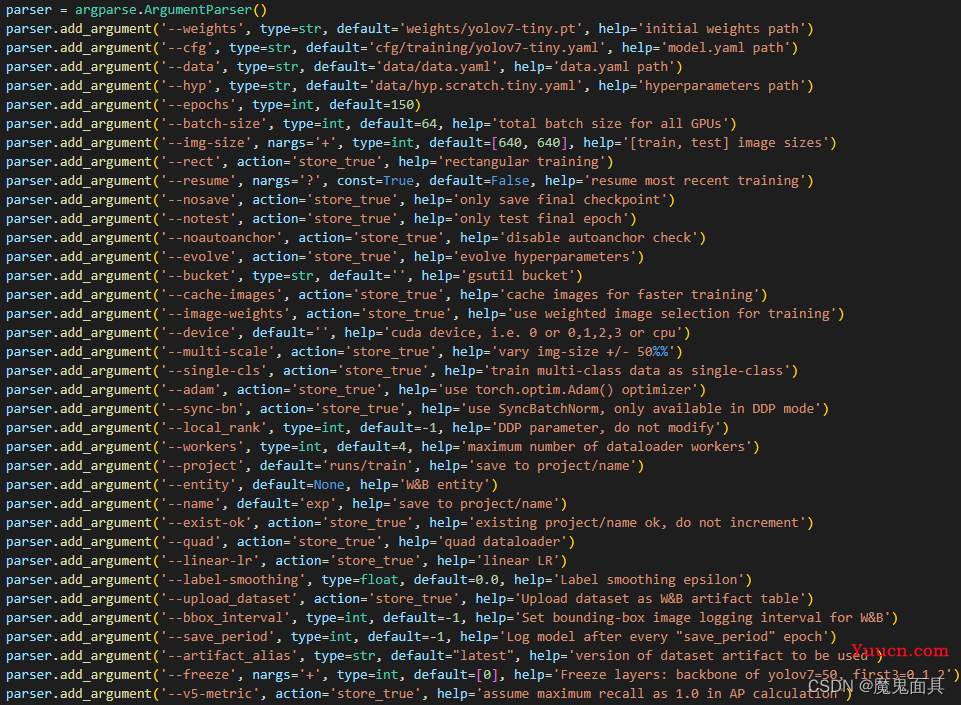
Task: Click the default=None value in entity line
Action: (329, 485)
